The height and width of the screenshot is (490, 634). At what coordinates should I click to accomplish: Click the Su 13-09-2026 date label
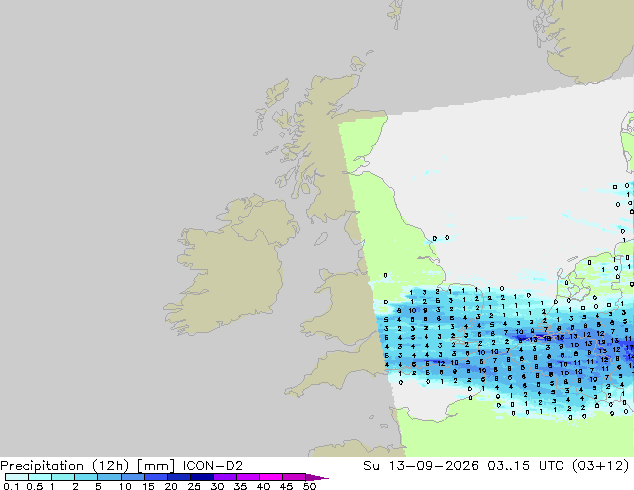coord(421,466)
